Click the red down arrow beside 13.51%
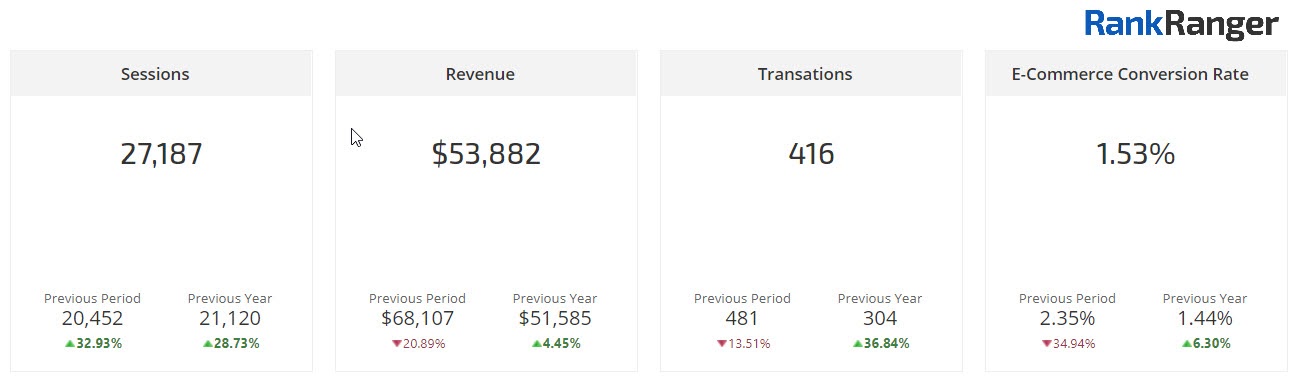 point(721,344)
